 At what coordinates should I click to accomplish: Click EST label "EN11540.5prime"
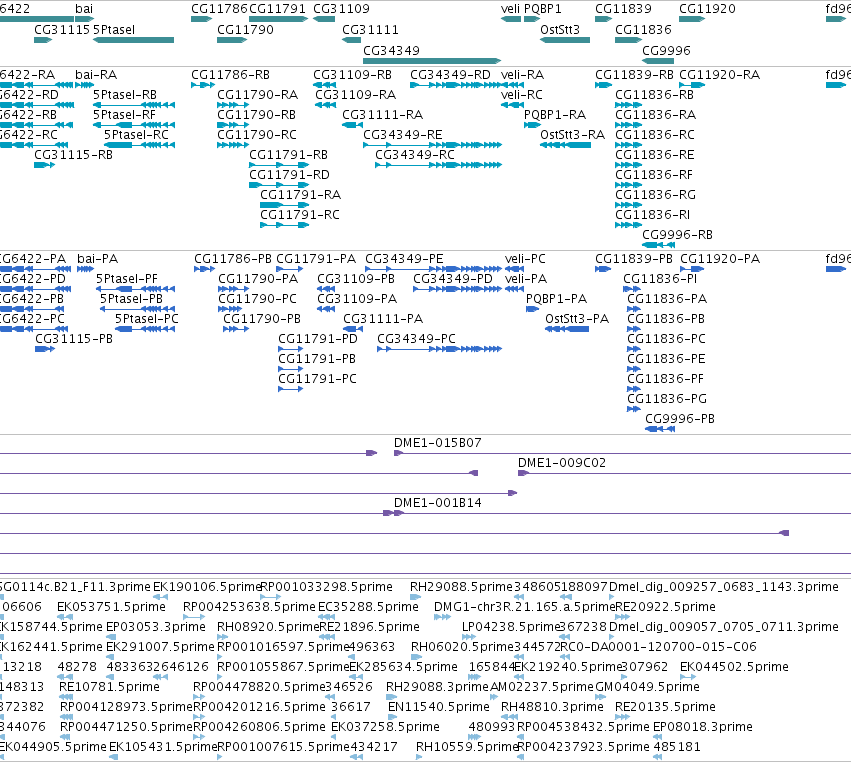click(x=439, y=707)
